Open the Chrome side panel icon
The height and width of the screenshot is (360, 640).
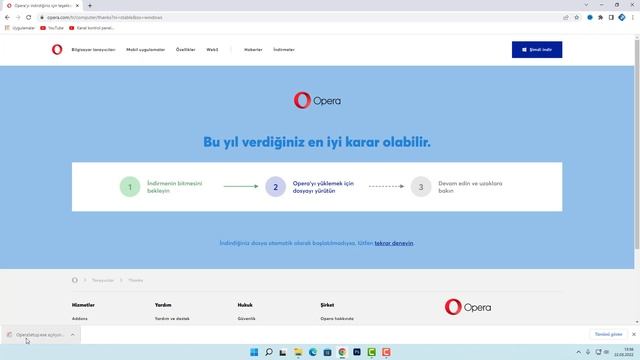pos(611,18)
